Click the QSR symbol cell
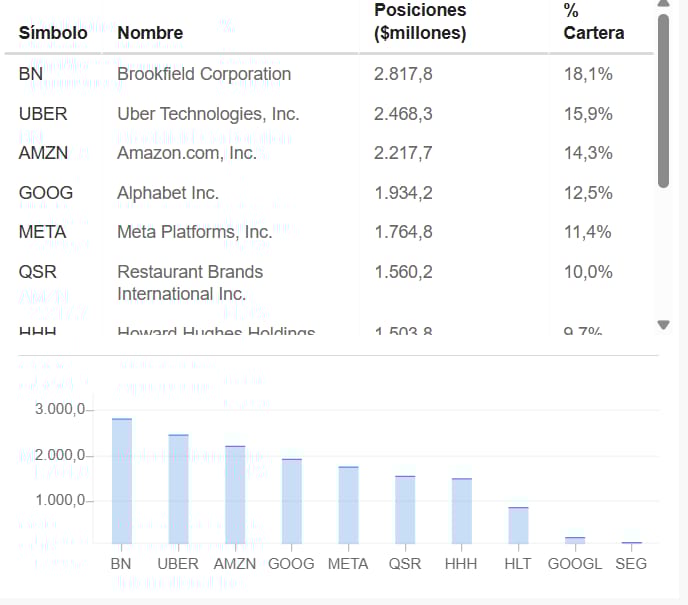 click(37, 272)
